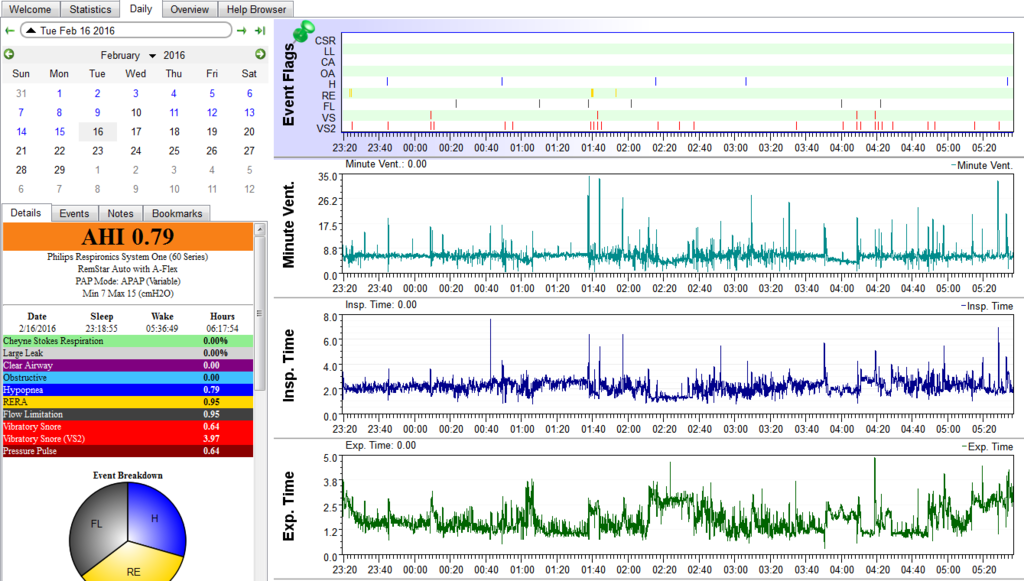The image size is (1024, 581).
Task: Click the Hypopnea row in details
Action: [x=128, y=390]
